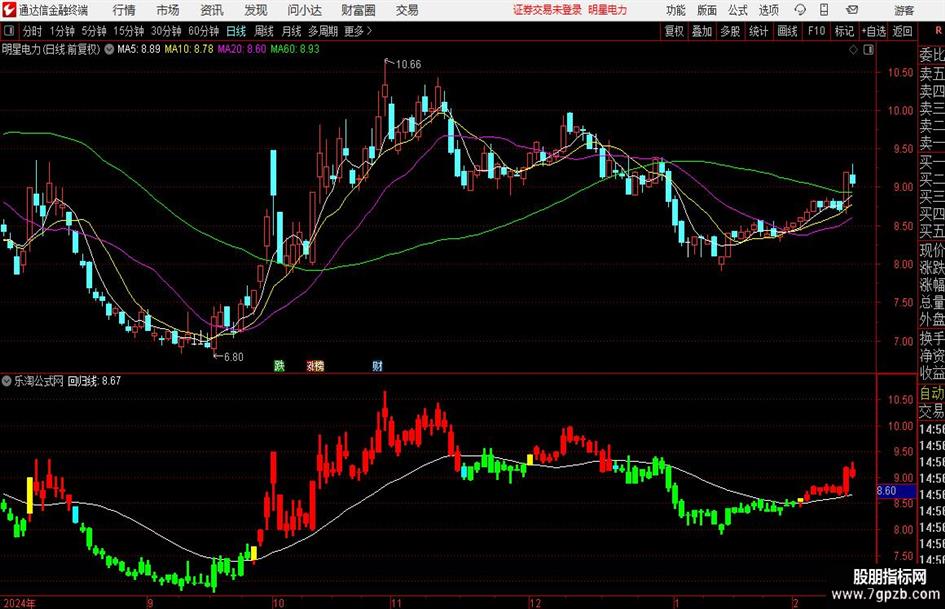The height and width of the screenshot is (609, 945).
Task: Switch to 15分钟 period
Action: 128,31
